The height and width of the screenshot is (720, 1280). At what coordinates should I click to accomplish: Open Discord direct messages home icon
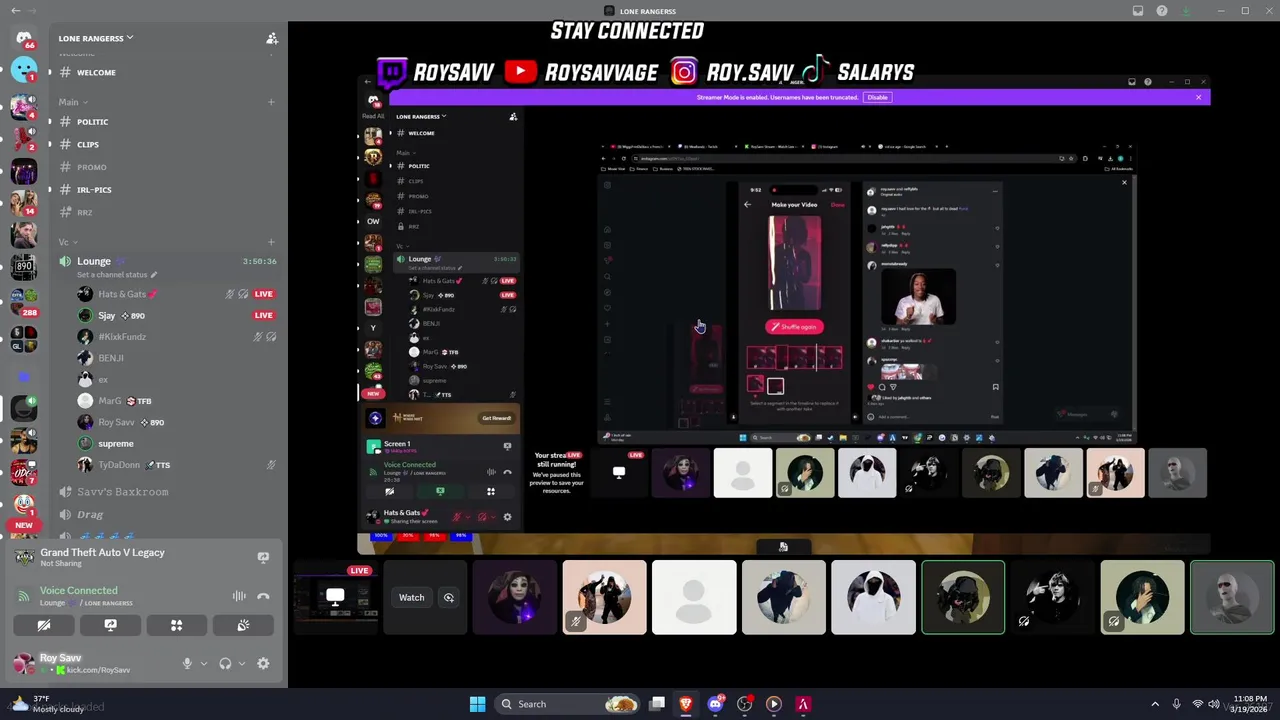24,39
